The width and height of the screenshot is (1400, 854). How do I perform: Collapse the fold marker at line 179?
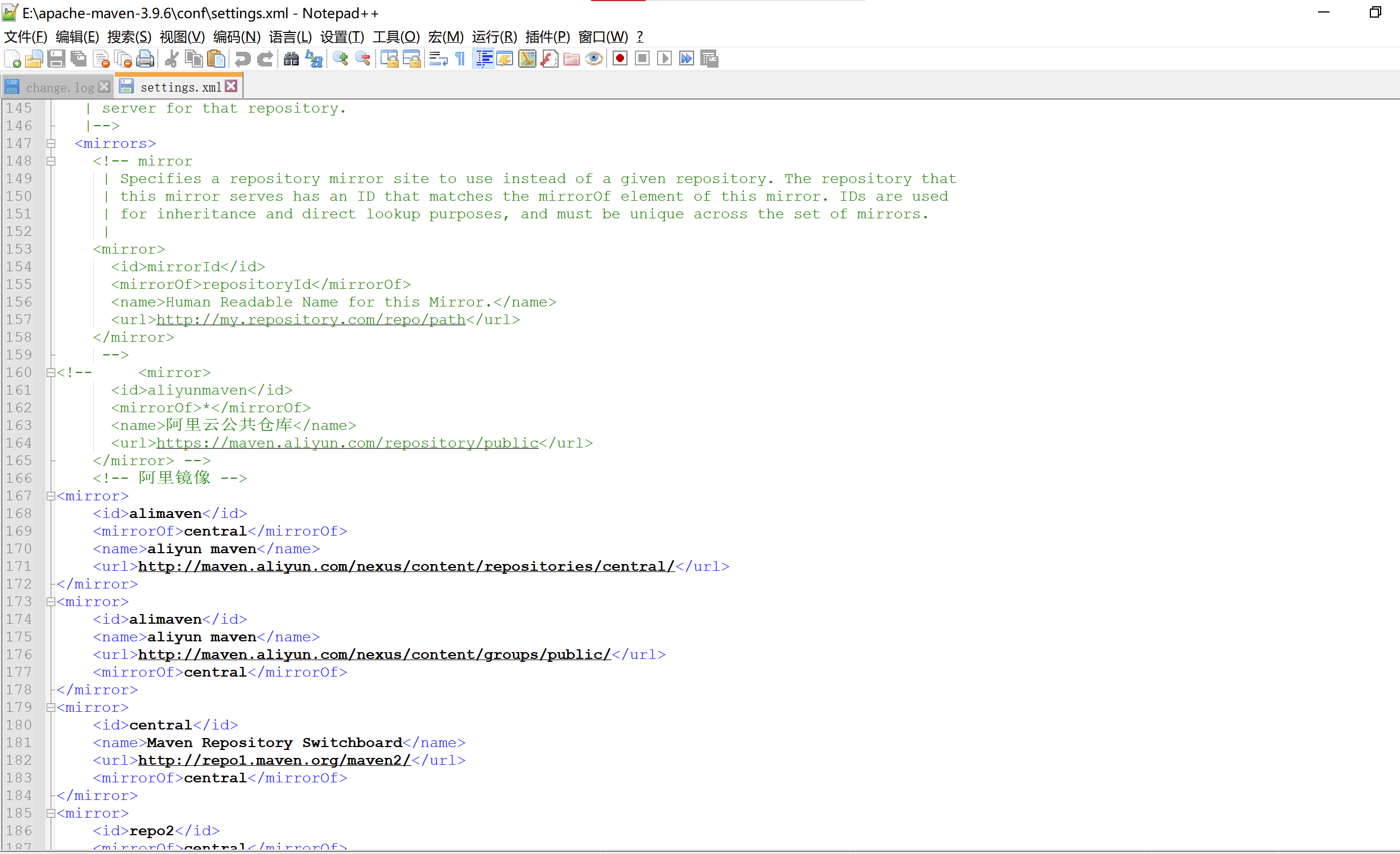pos(51,707)
